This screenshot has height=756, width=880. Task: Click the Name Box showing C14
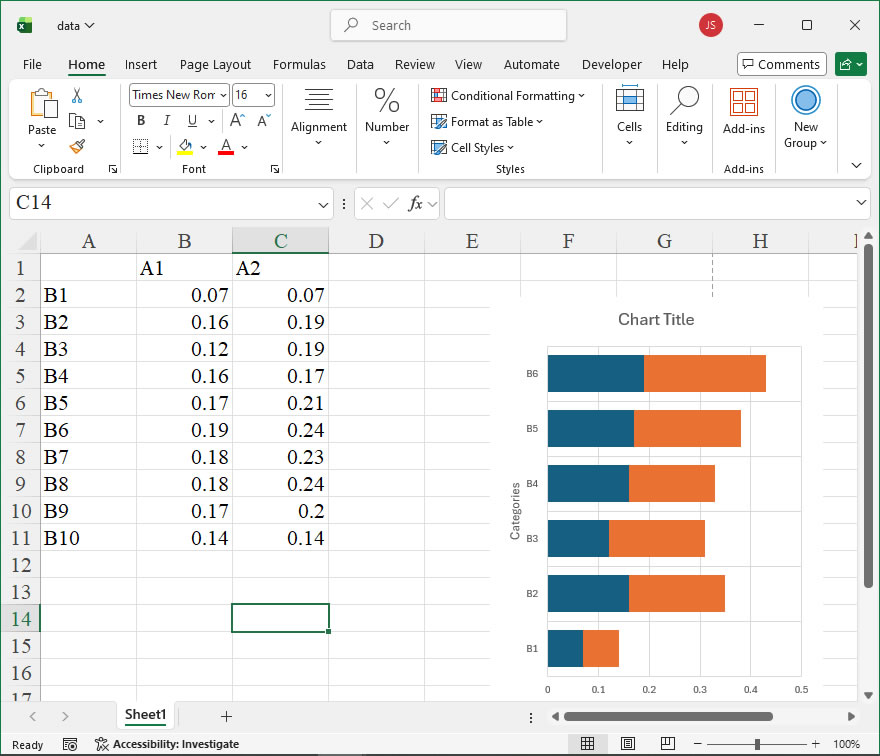160,203
